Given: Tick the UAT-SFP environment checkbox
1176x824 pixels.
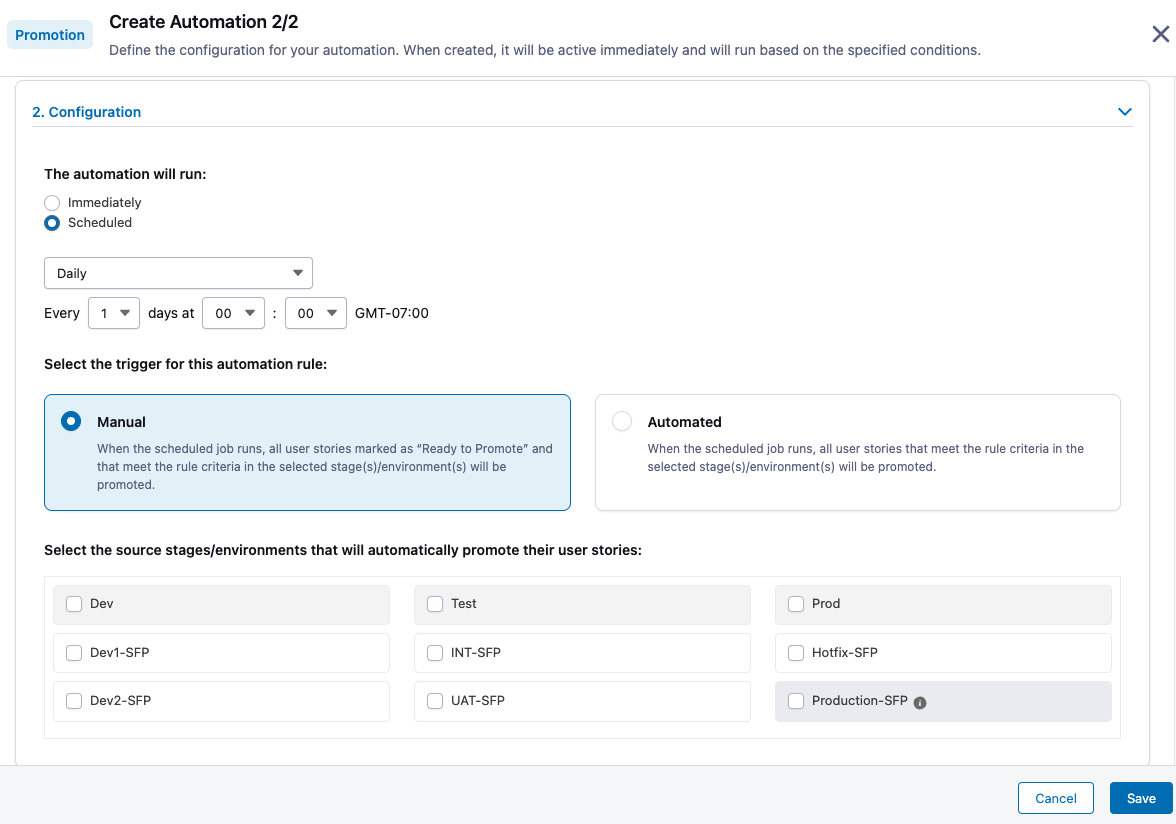Looking at the screenshot, I should [x=435, y=701].
